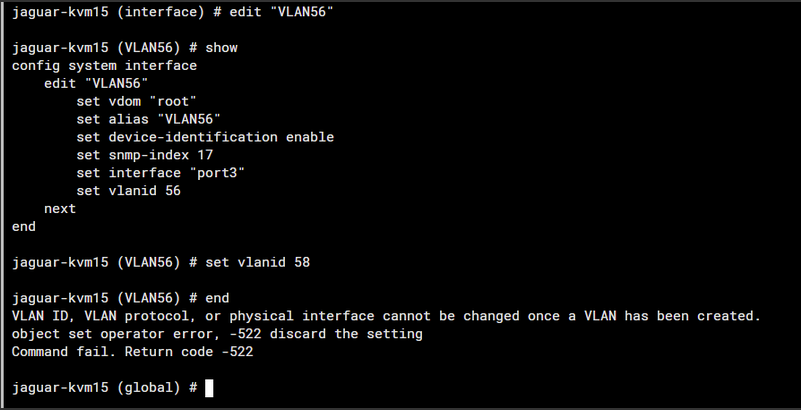Click the 'config system interface' line
This screenshot has width=801, height=410.
click(x=104, y=66)
